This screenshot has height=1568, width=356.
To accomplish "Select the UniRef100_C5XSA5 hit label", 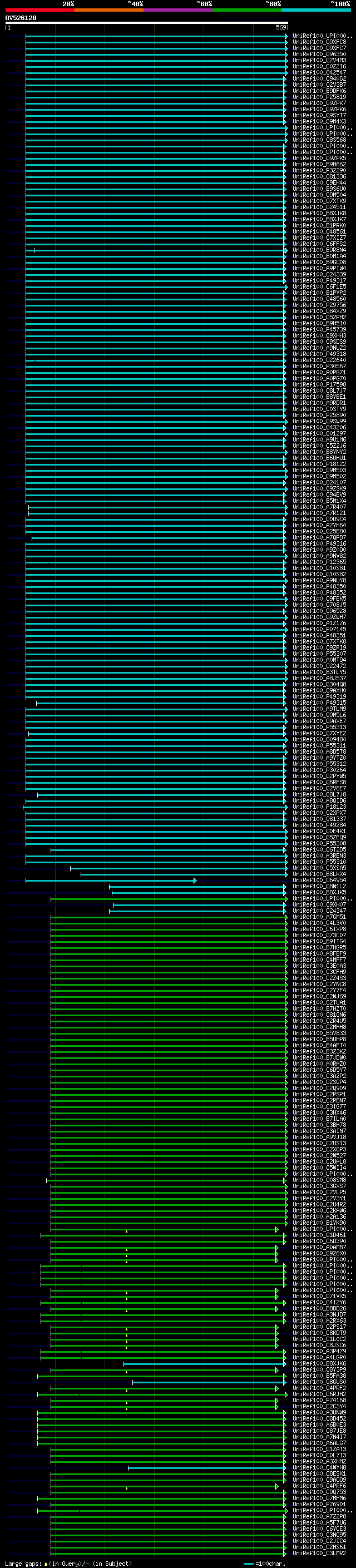I will (x=319, y=868).
